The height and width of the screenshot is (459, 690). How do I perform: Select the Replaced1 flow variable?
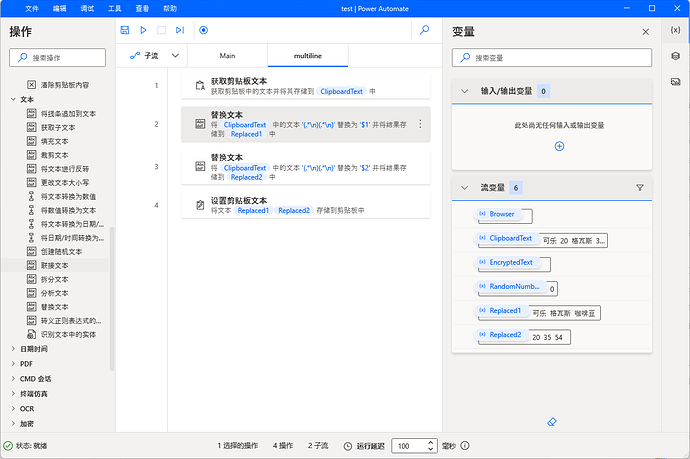click(x=501, y=311)
